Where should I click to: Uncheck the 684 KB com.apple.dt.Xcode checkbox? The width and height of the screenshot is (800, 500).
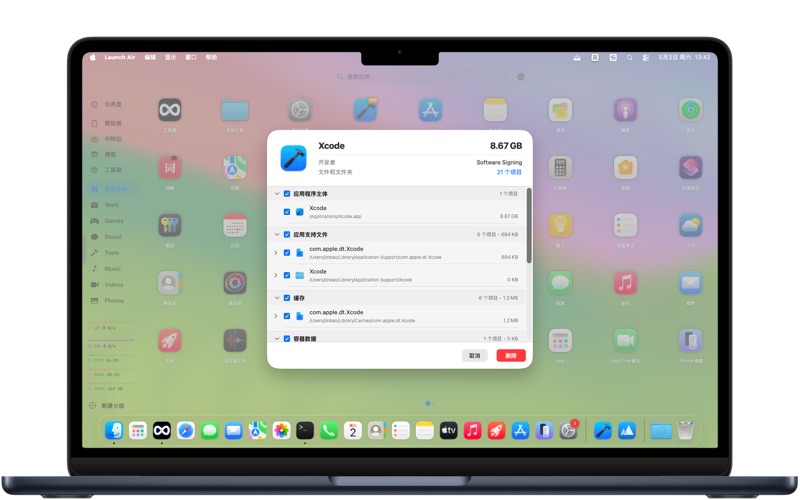point(287,253)
